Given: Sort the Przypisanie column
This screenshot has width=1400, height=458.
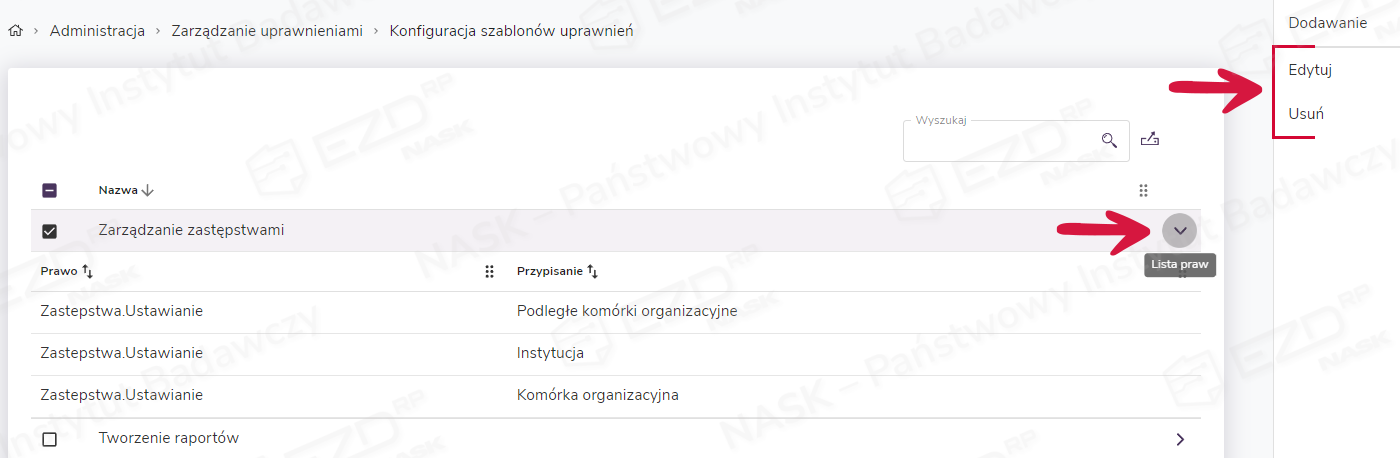Looking at the screenshot, I should [593, 271].
